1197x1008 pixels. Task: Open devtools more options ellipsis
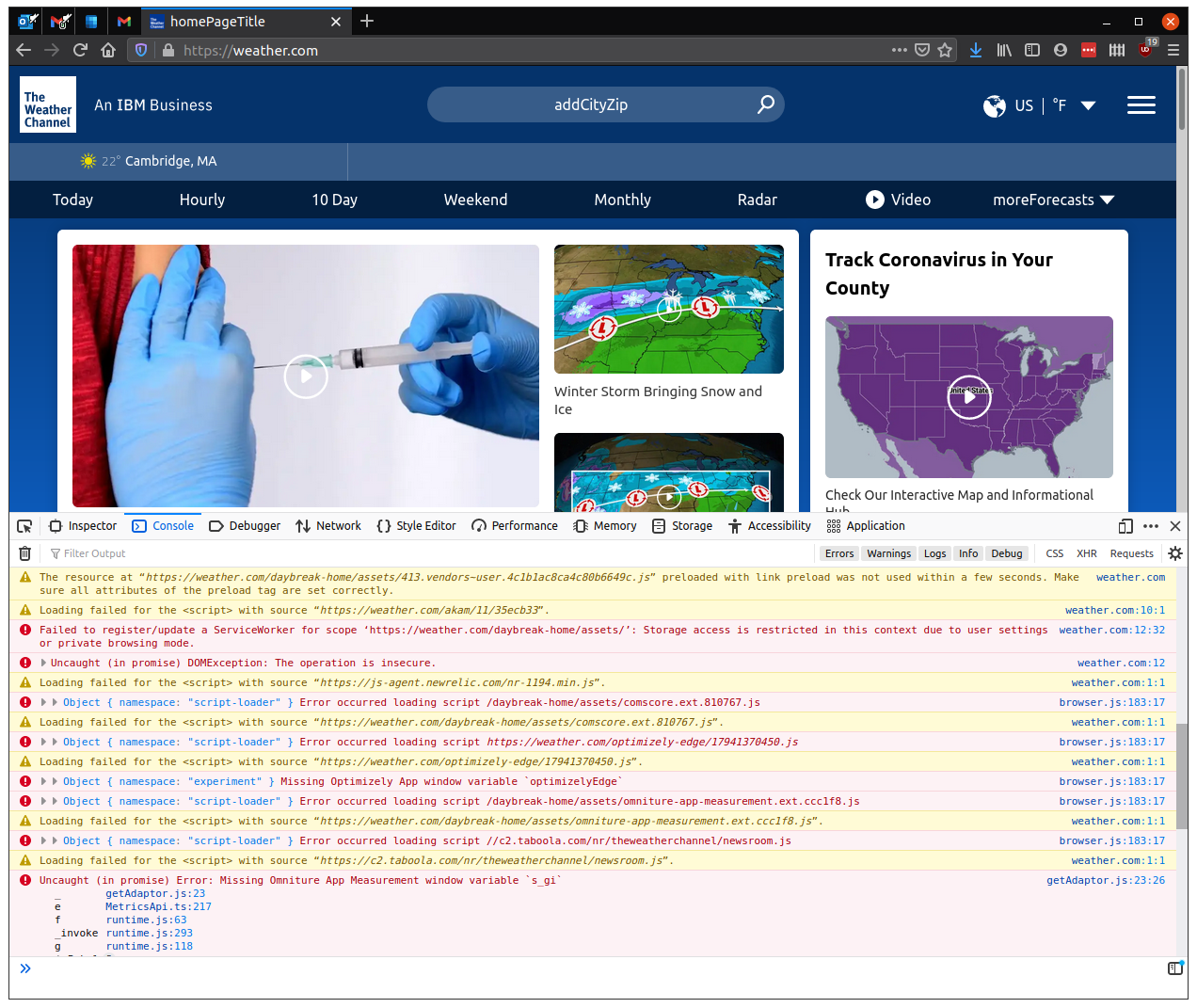point(1151,526)
